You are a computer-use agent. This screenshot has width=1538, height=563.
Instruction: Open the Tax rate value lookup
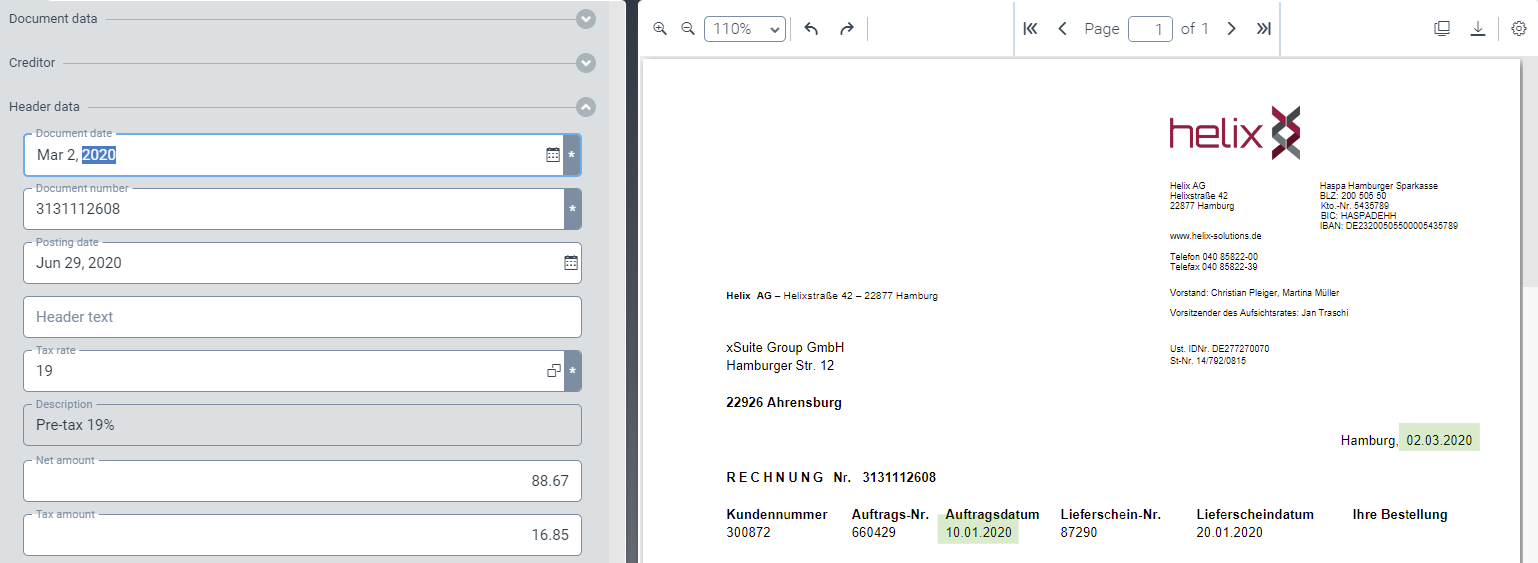[x=554, y=371]
